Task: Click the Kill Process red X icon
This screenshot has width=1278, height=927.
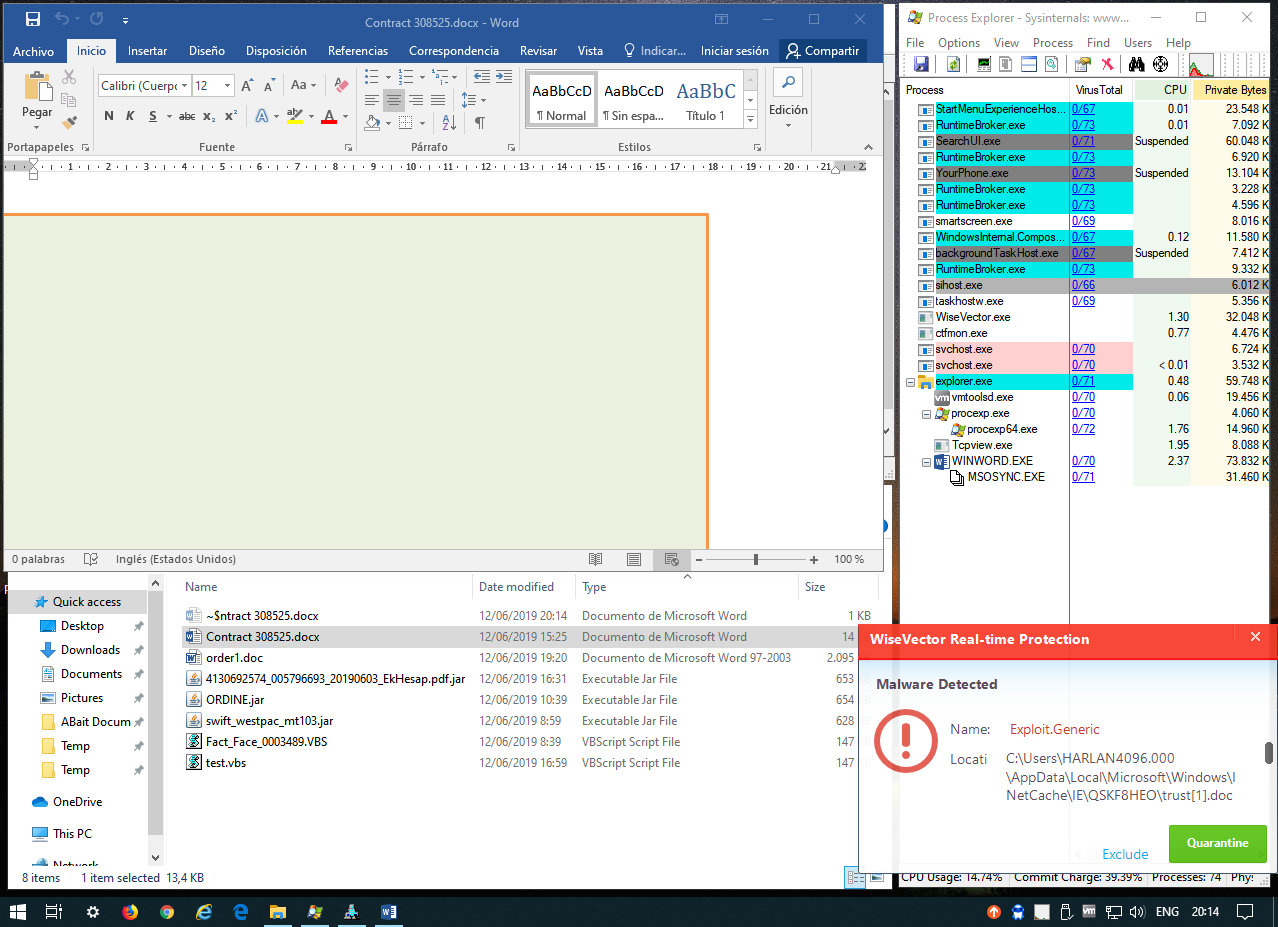Action: pyautogui.click(x=1107, y=65)
